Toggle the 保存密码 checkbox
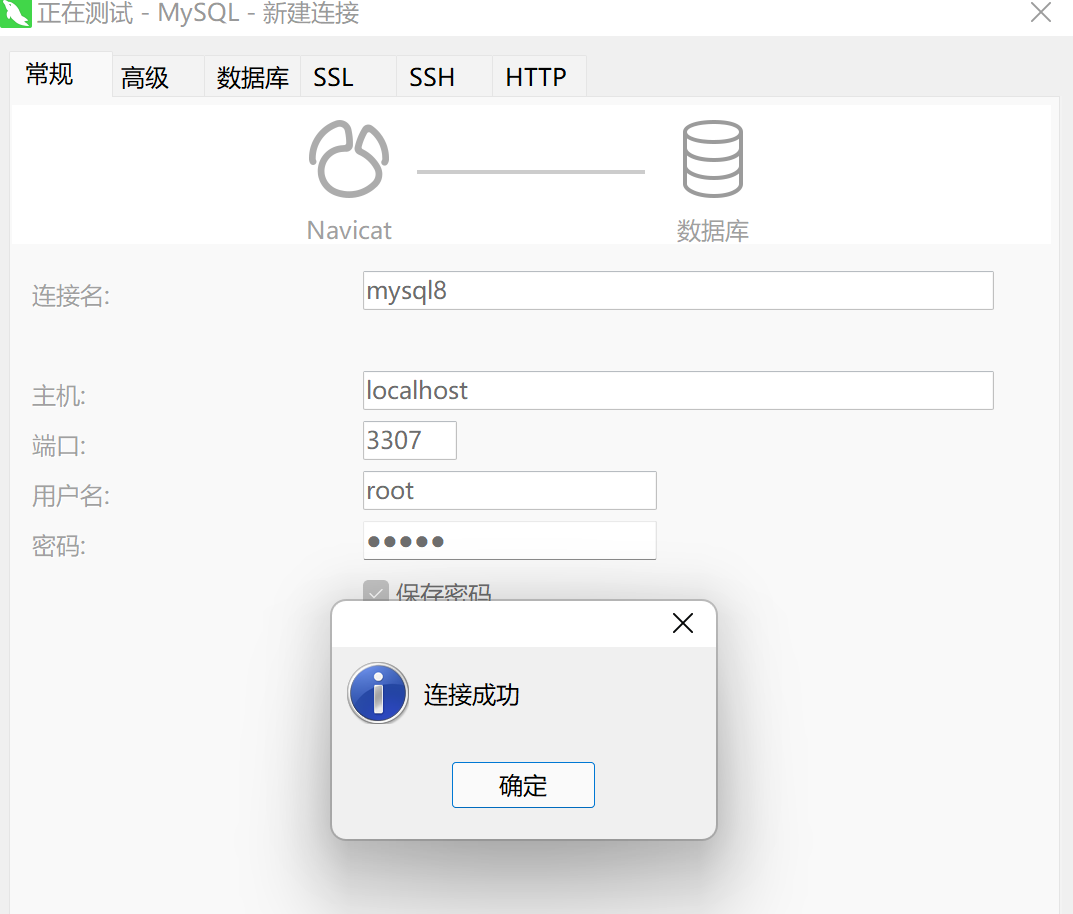The width and height of the screenshot is (1073, 914). [x=376, y=591]
